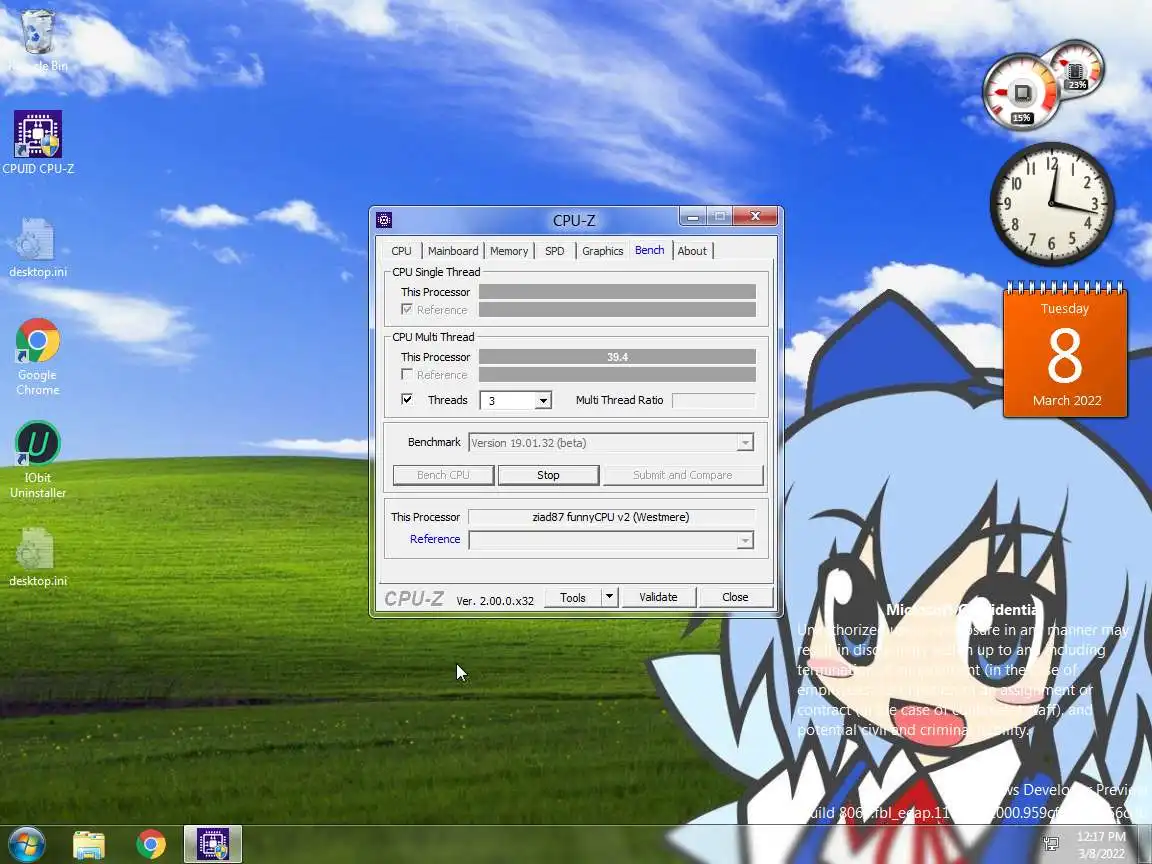1152x864 pixels.
Task: Switch to the Mainboard tab
Action: [x=453, y=251]
